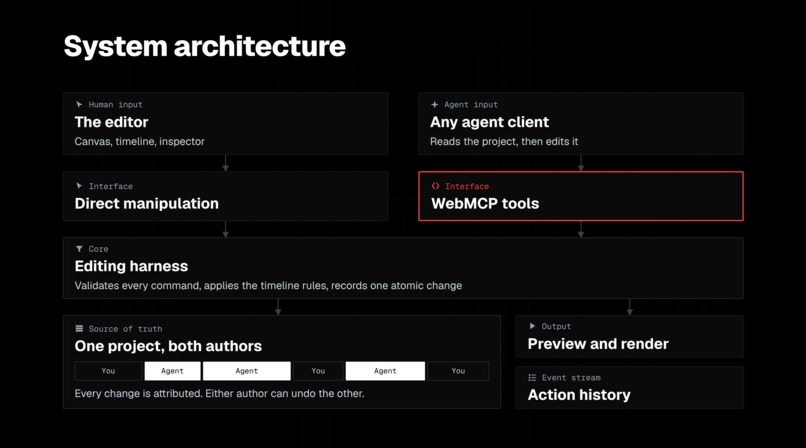Click the Validates every command description

(x=268, y=286)
